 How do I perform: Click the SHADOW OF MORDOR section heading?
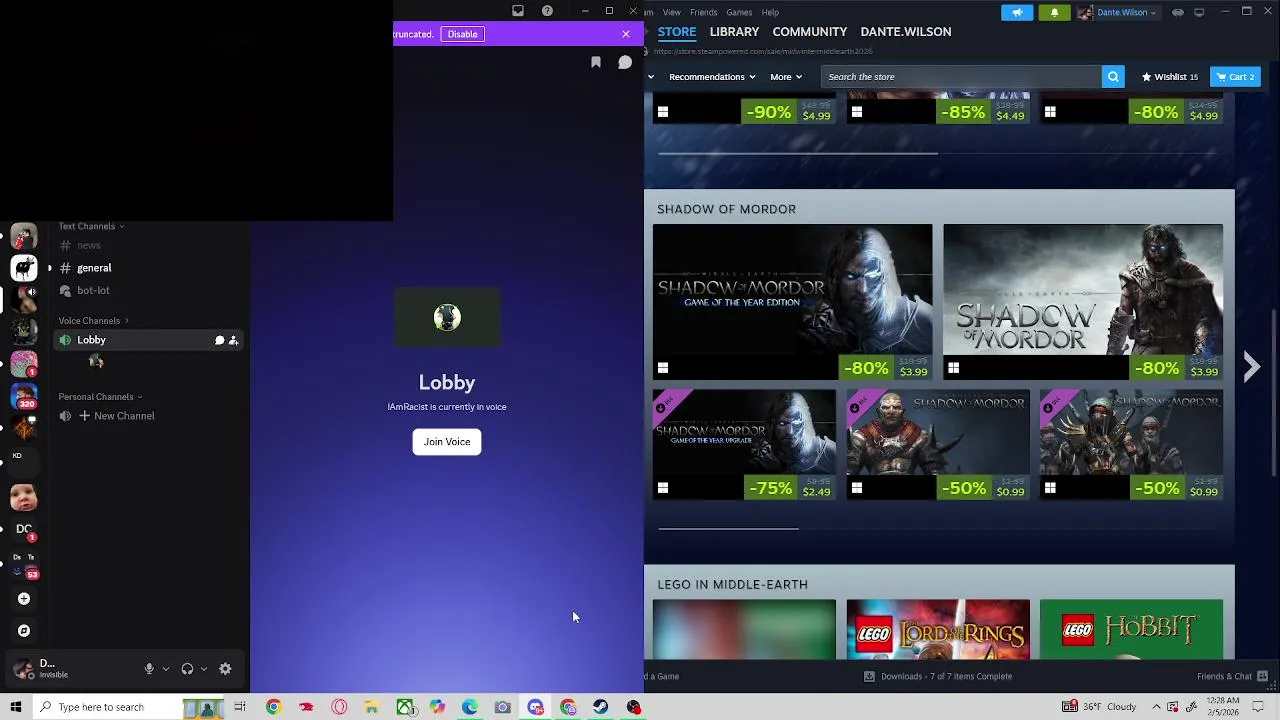coord(726,209)
